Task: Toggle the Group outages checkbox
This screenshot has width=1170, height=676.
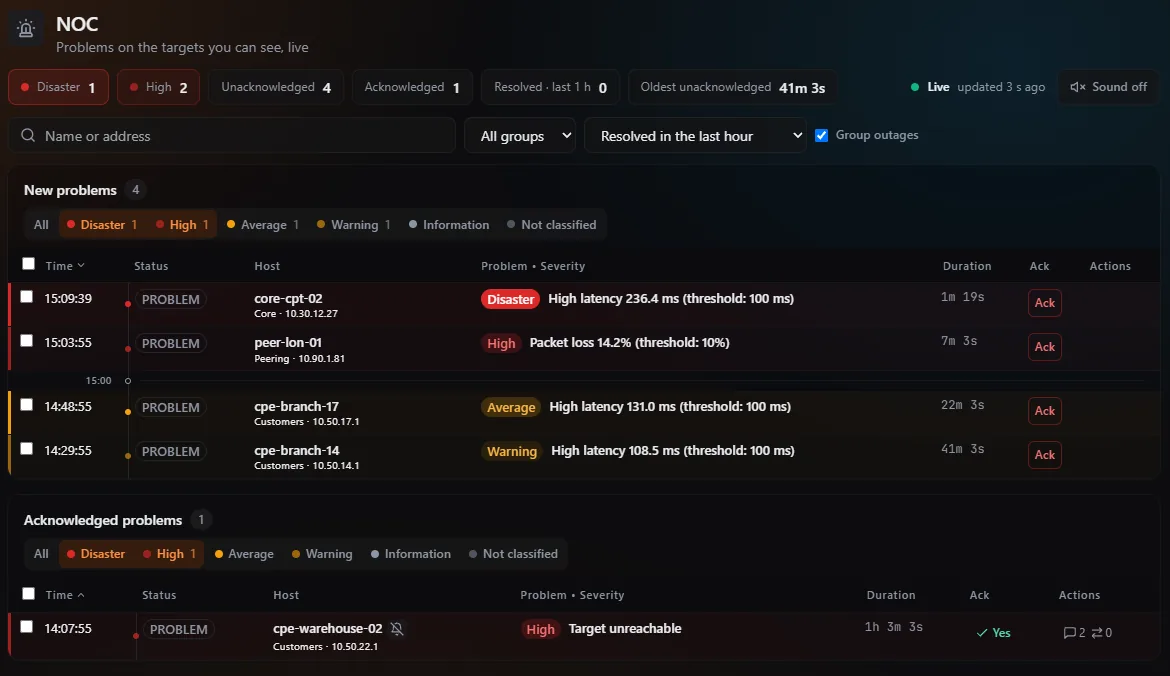Action: click(x=822, y=135)
